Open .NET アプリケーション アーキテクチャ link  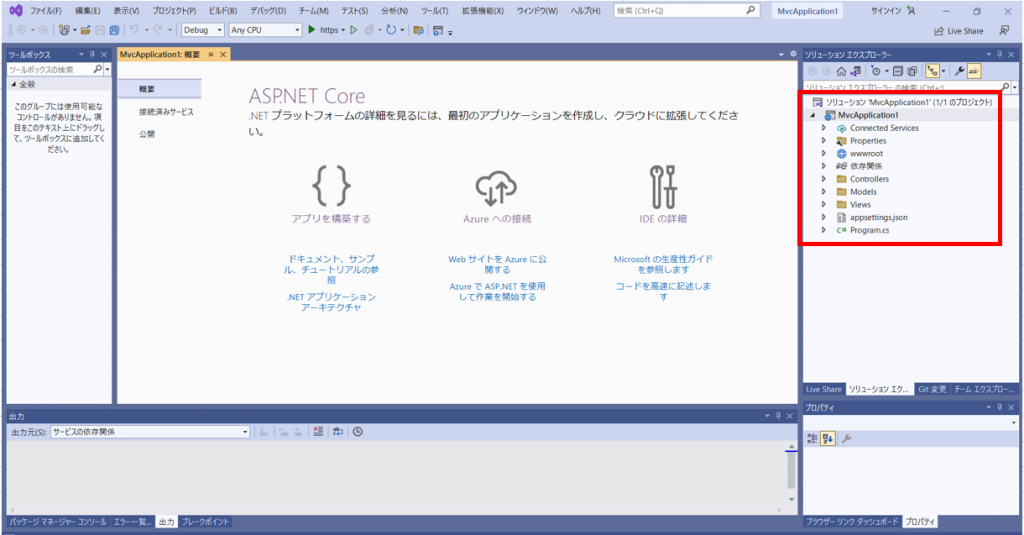tap(331, 302)
